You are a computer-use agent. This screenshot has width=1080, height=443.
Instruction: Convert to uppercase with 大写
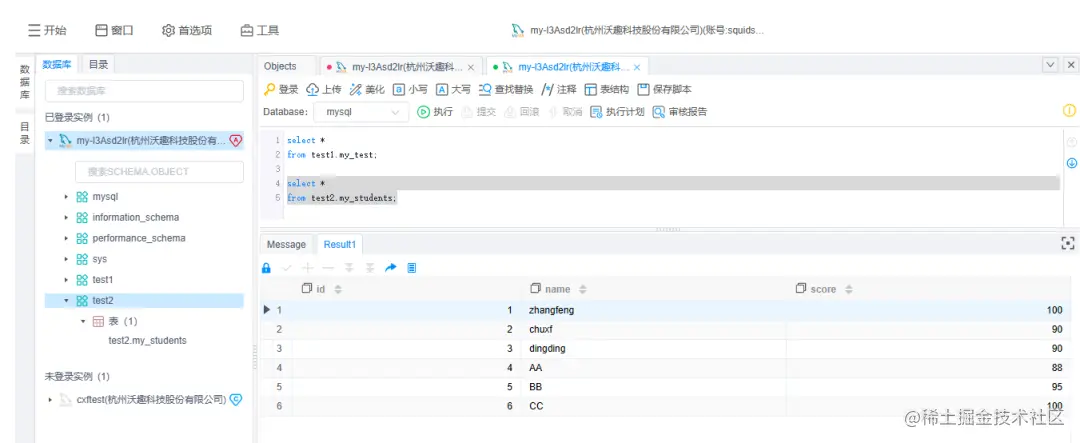(453, 90)
